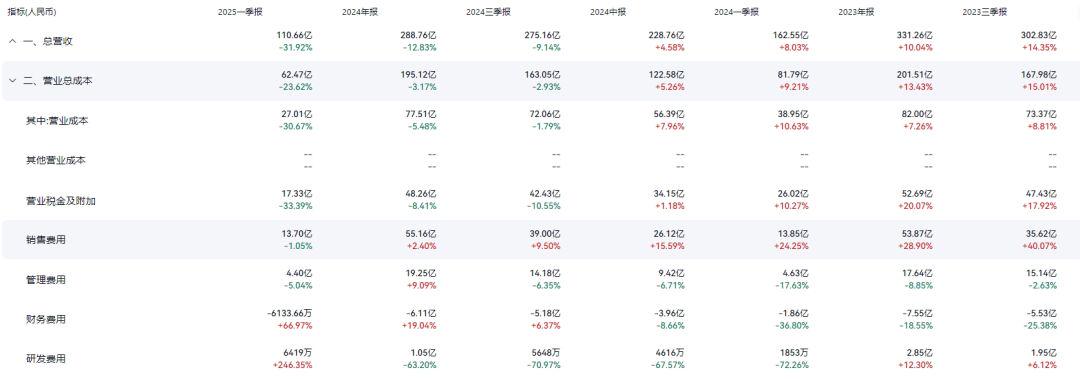Expand the 二、营业总成本 row chevron
The width and height of the screenshot is (1080, 379).
tap(12, 81)
